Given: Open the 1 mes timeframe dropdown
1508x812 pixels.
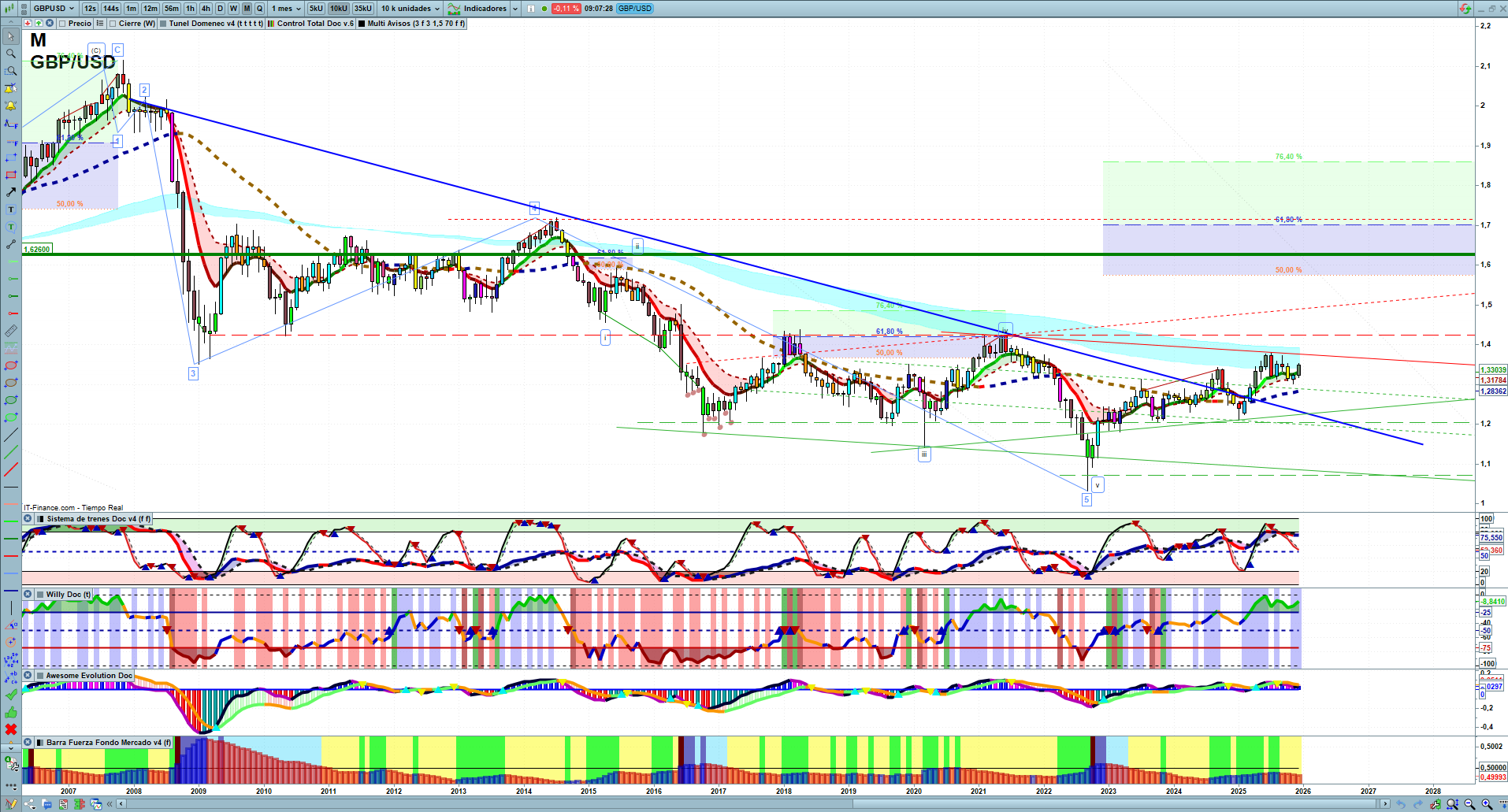Looking at the screenshot, I should [286, 9].
